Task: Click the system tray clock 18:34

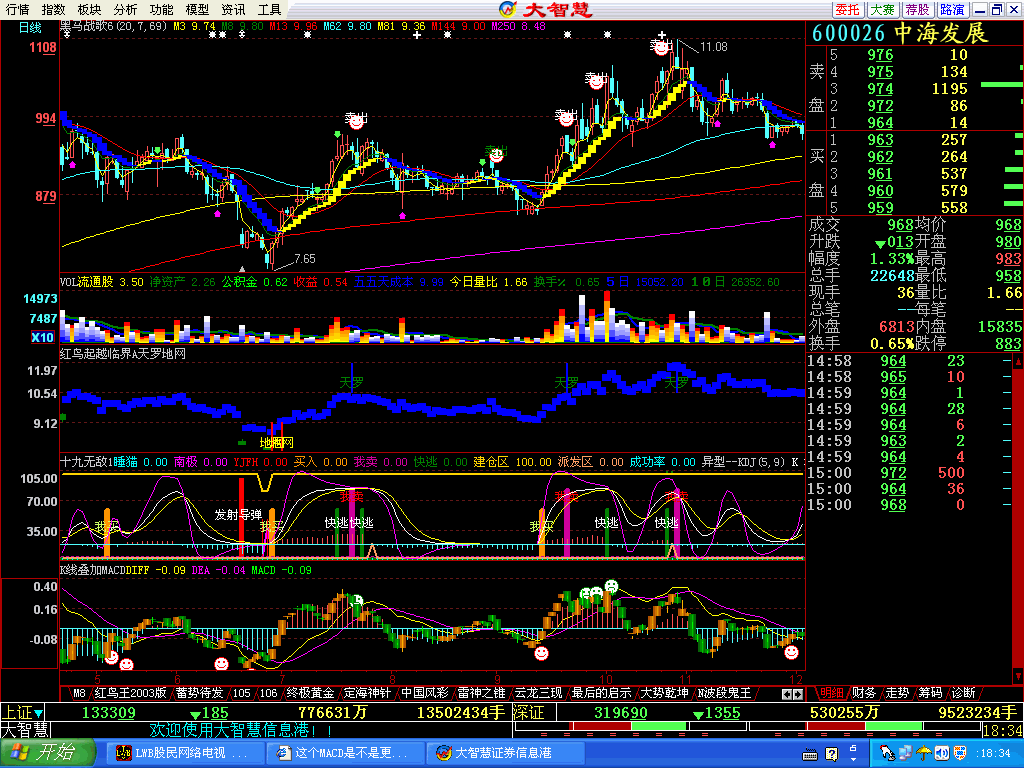Action: click(991, 754)
